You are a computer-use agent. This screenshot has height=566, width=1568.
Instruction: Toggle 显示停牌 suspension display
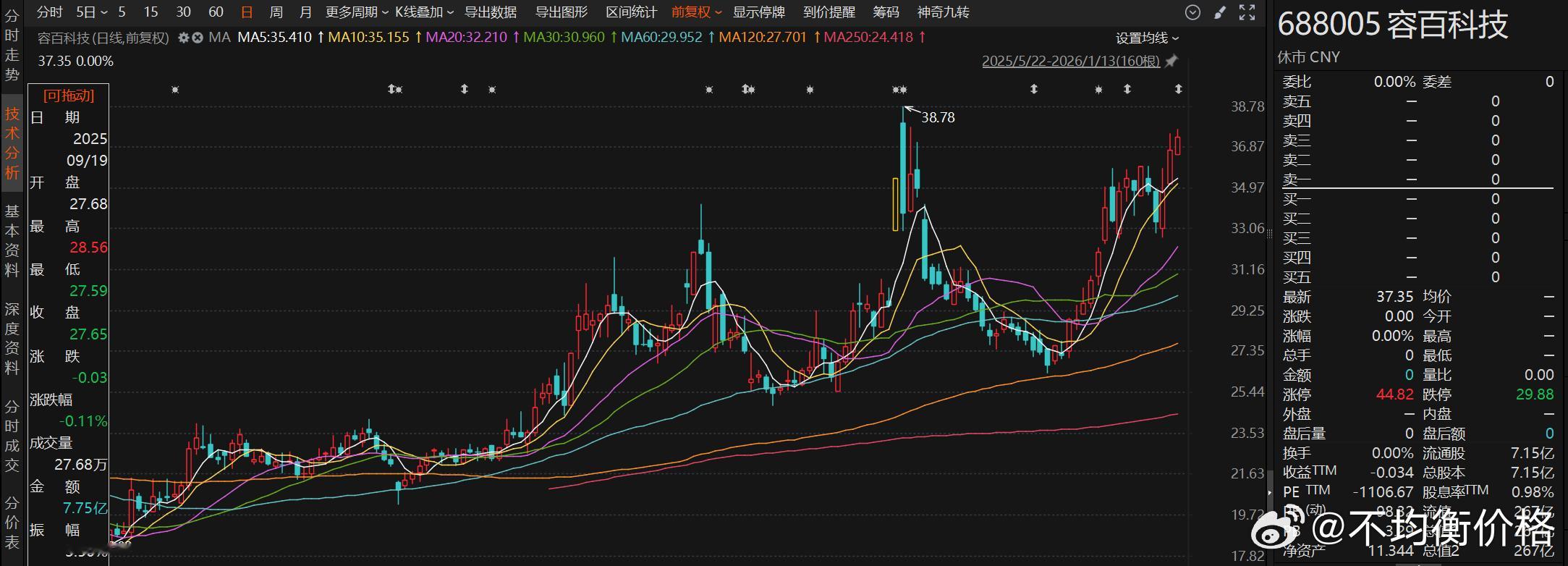click(x=759, y=12)
